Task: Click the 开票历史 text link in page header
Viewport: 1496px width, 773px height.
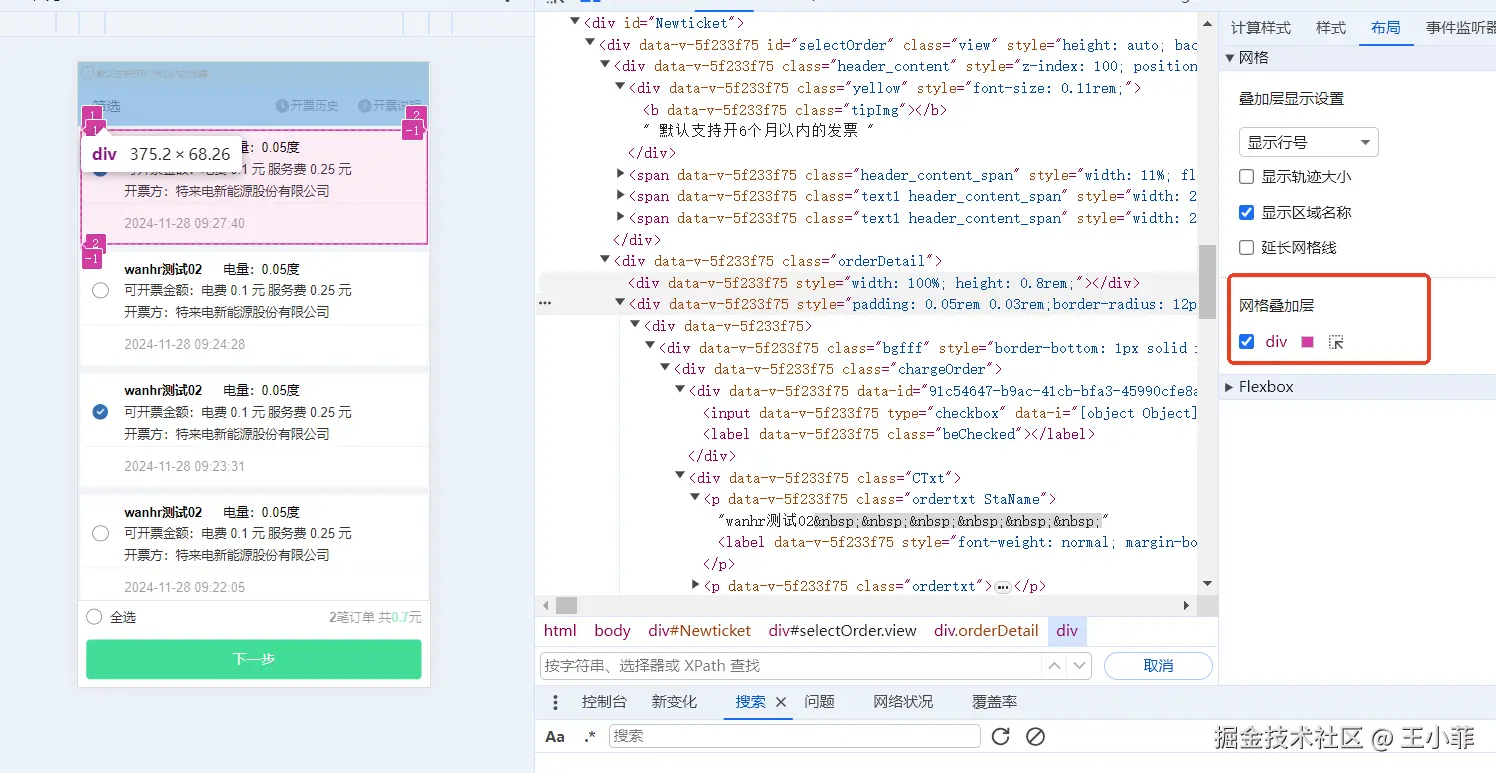Action: (315, 106)
